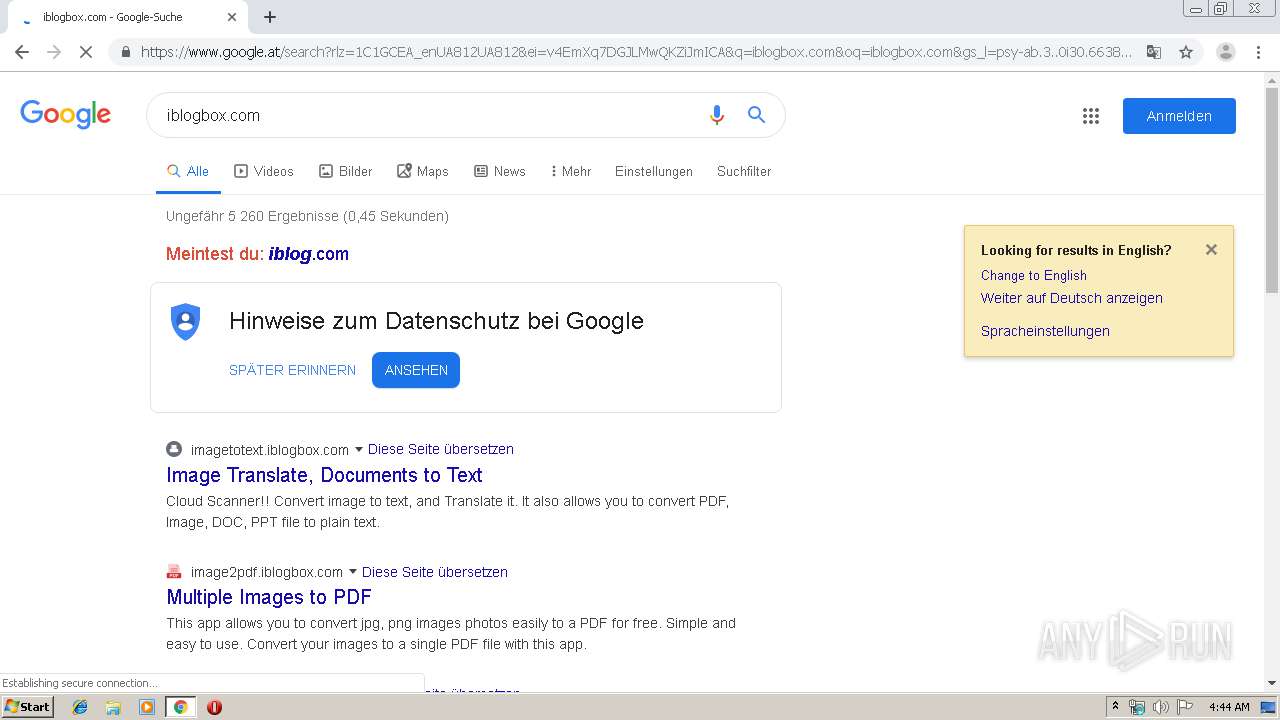
Task: Expand dropdown next to imagetotext.iblogbox.com
Action: [x=359, y=450]
